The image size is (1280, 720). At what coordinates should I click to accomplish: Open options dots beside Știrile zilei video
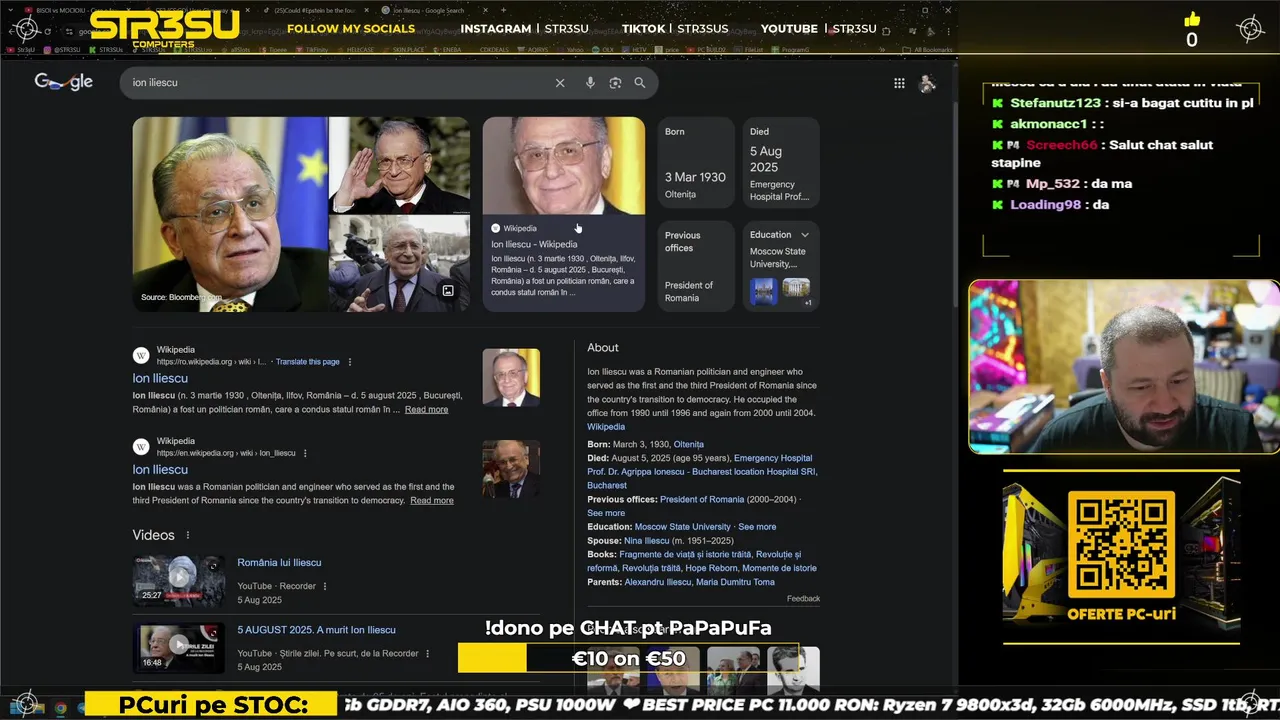[x=427, y=653]
